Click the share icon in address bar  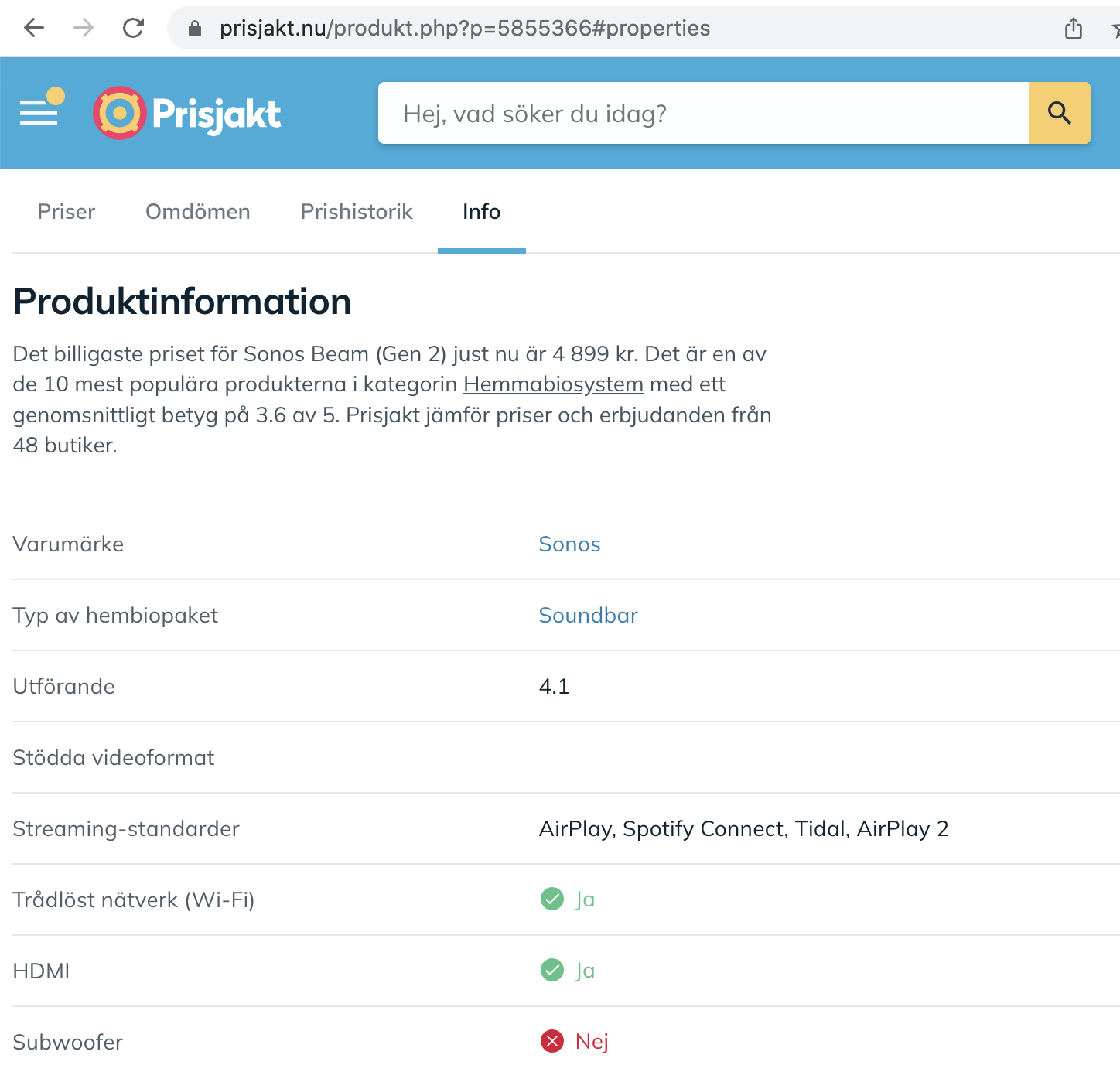coord(1074,29)
